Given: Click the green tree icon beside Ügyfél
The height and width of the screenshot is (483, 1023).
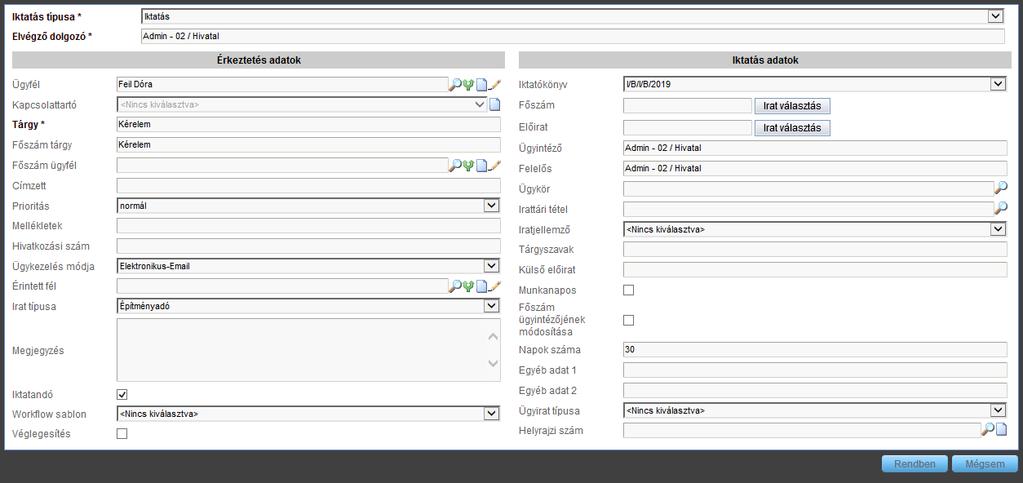Looking at the screenshot, I should coord(468,84).
